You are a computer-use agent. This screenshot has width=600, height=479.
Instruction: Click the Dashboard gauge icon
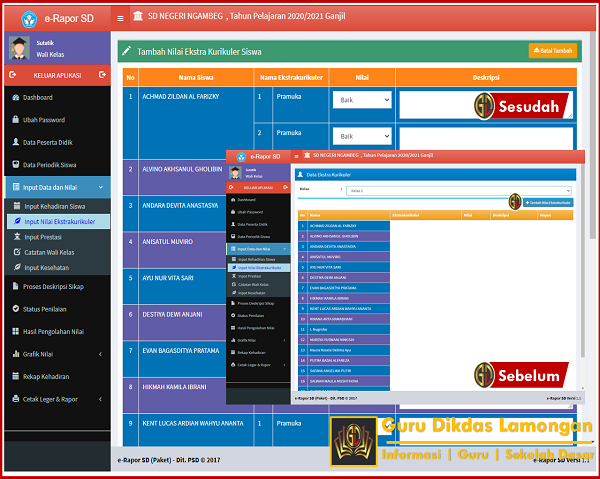tap(16, 97)
